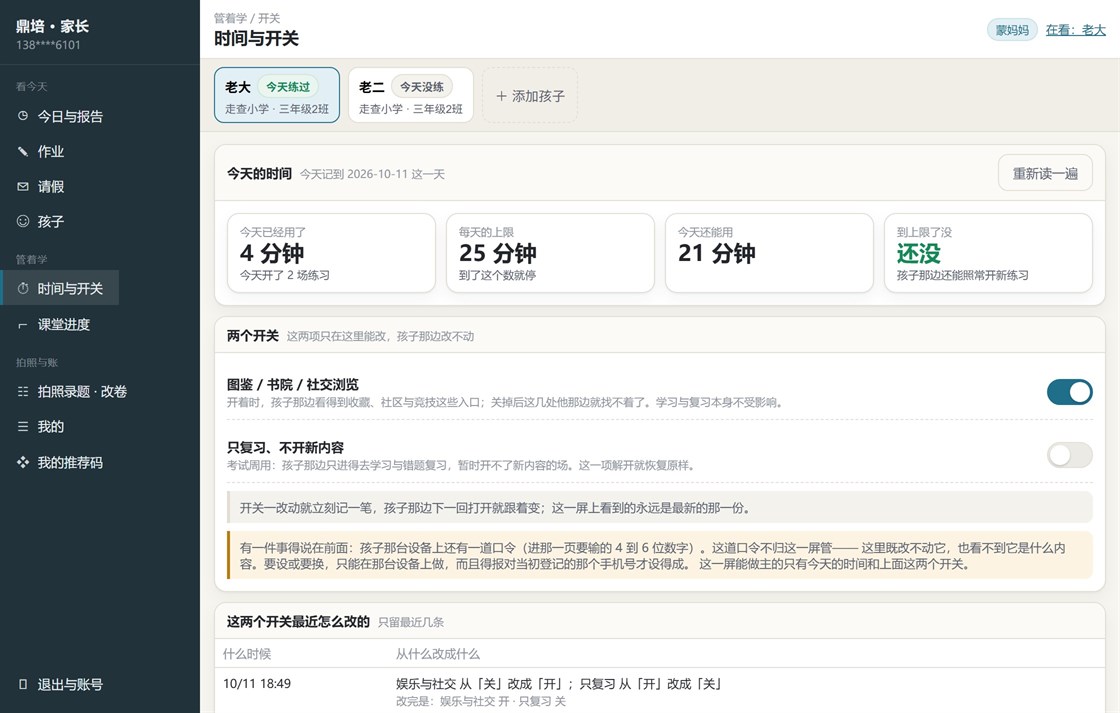
Task: Click the 重新读一遍 button
Action: [x=1045, y=173]
